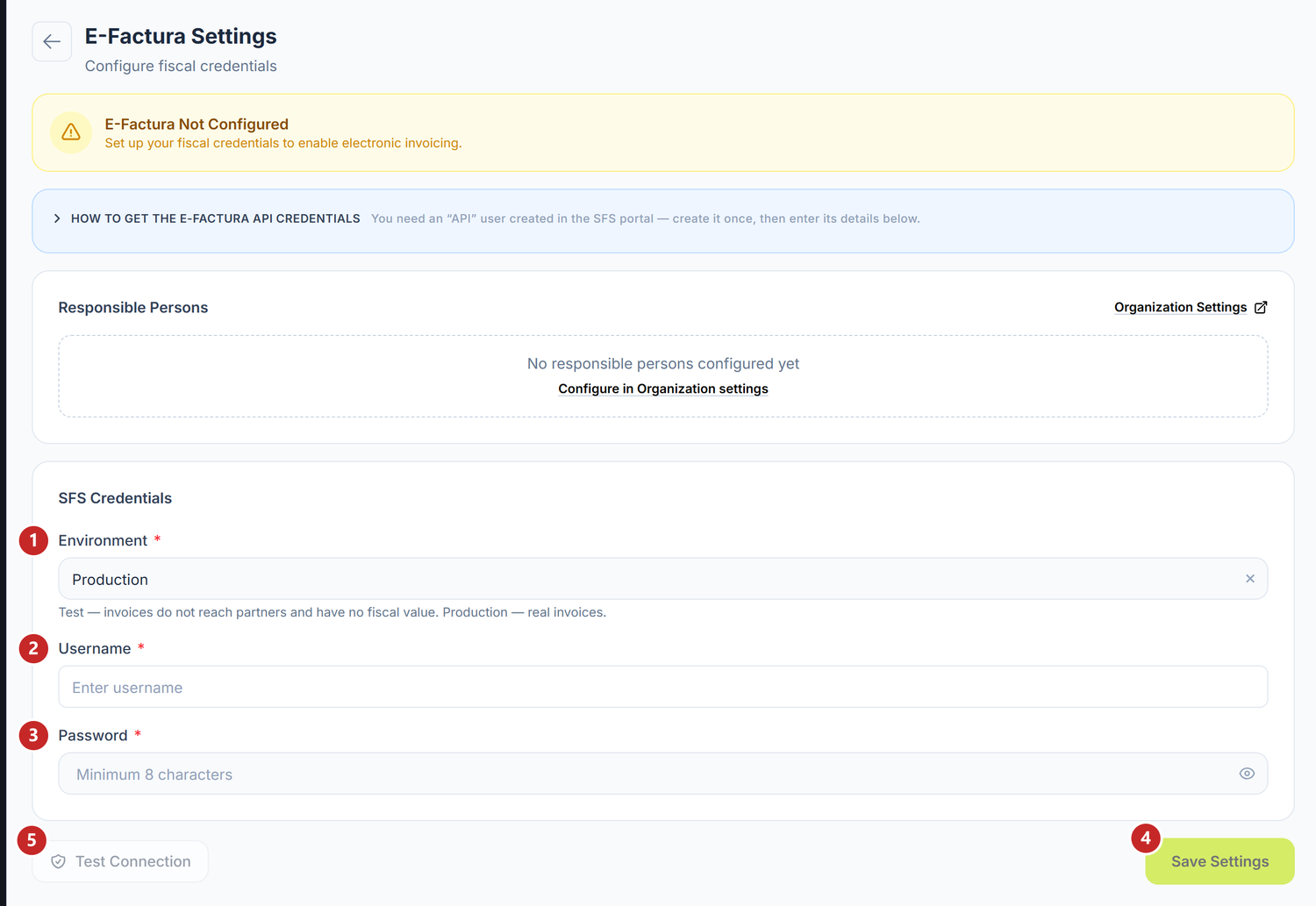
Task: Click 'No responsible persons configured yet' text
Action: click(x=663, y=363)
